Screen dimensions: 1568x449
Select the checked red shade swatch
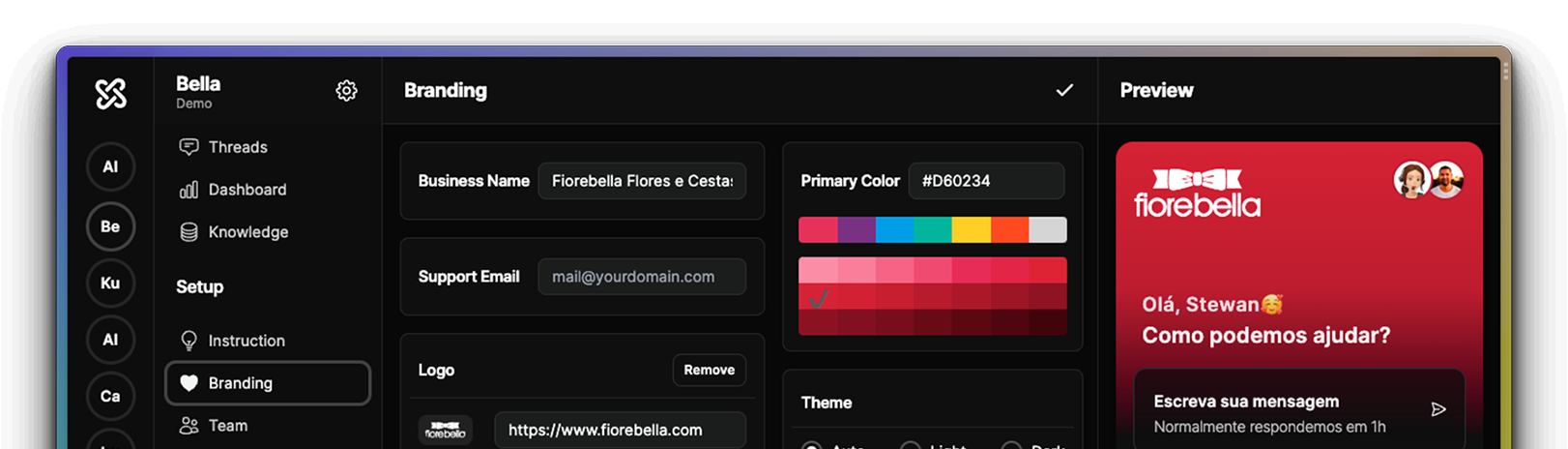[x=818, y=297]
